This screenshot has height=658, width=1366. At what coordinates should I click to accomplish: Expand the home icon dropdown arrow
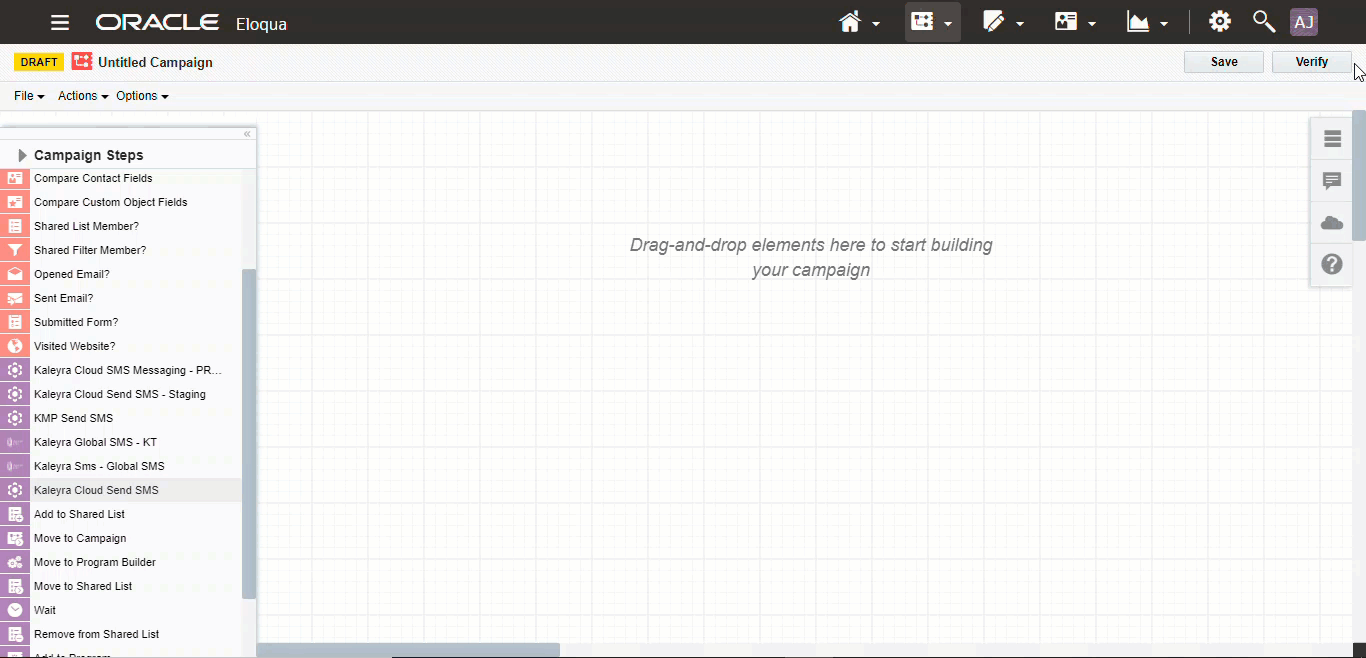pos(876,24)
